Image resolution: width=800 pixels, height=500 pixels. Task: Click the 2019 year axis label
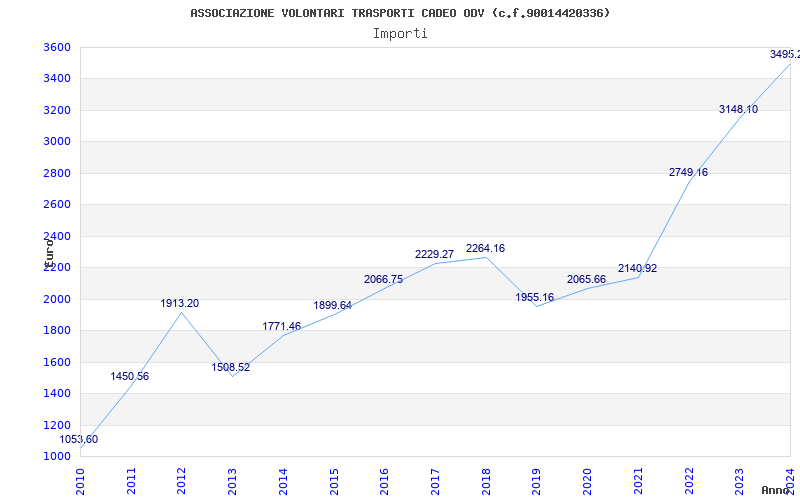537,482
